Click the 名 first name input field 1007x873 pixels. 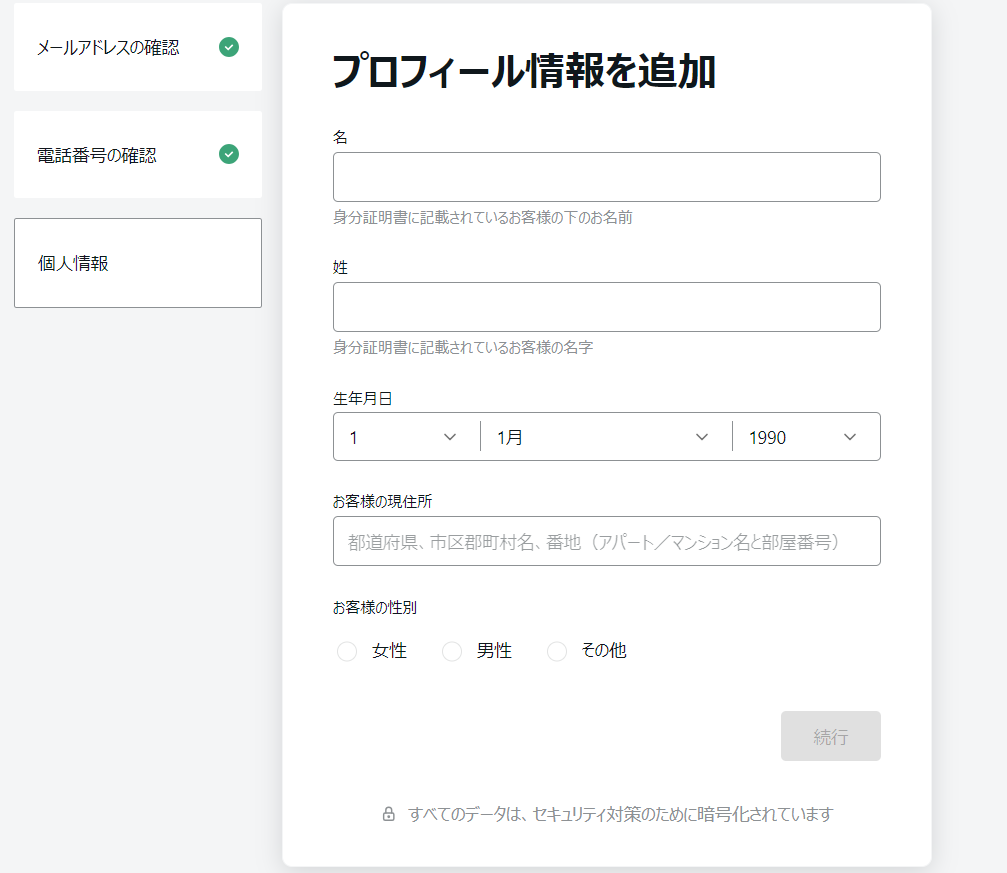pyautogui.click(x=606, y=176)
